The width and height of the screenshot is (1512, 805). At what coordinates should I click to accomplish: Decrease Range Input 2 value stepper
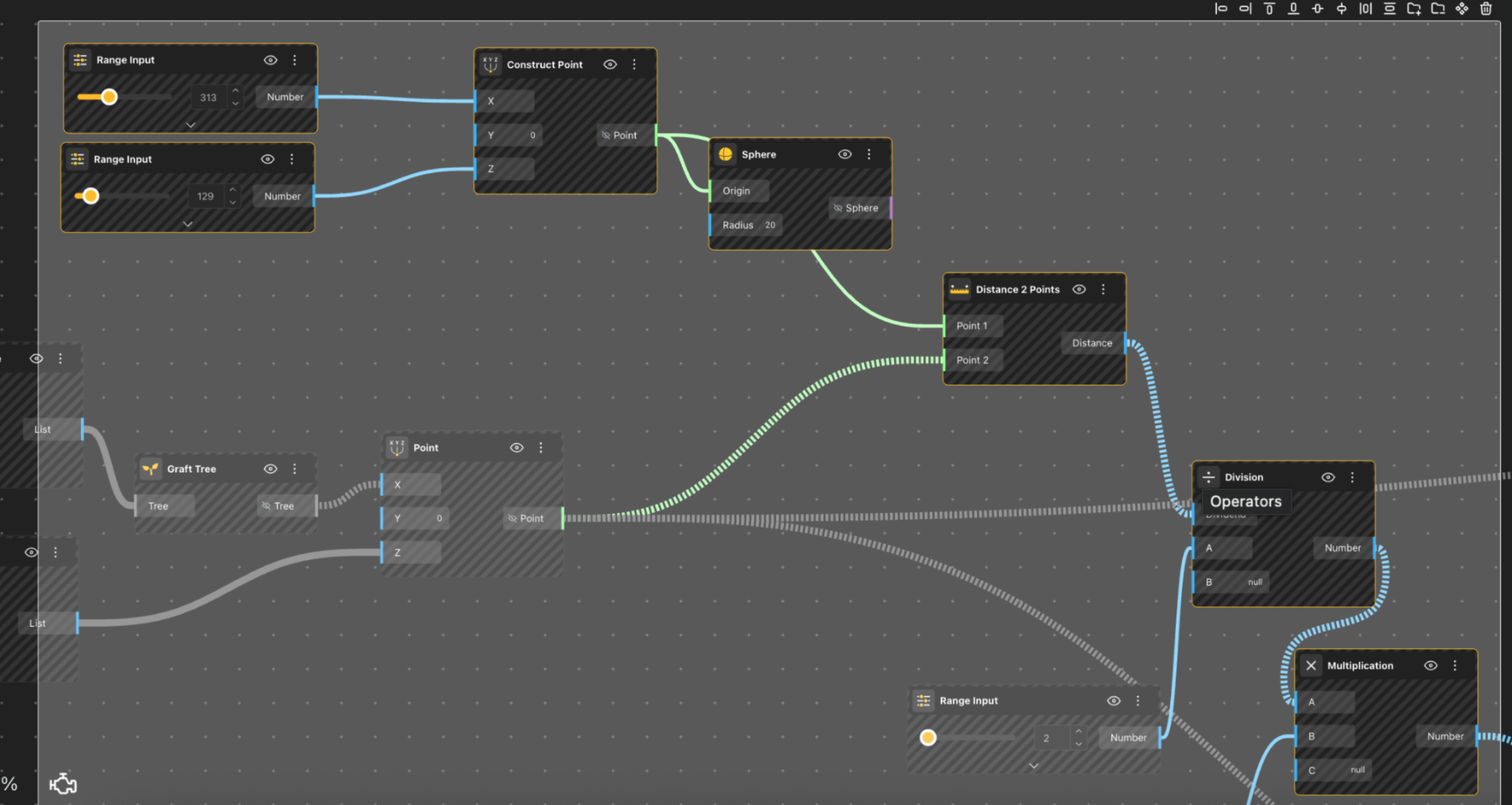click(1078, 744)
